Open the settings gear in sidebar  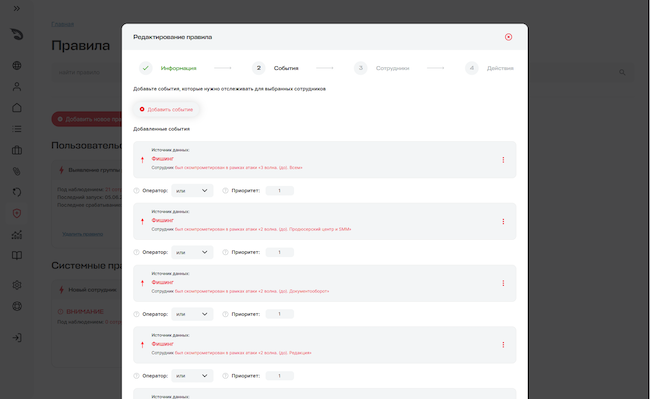click(x=17, y=285)
